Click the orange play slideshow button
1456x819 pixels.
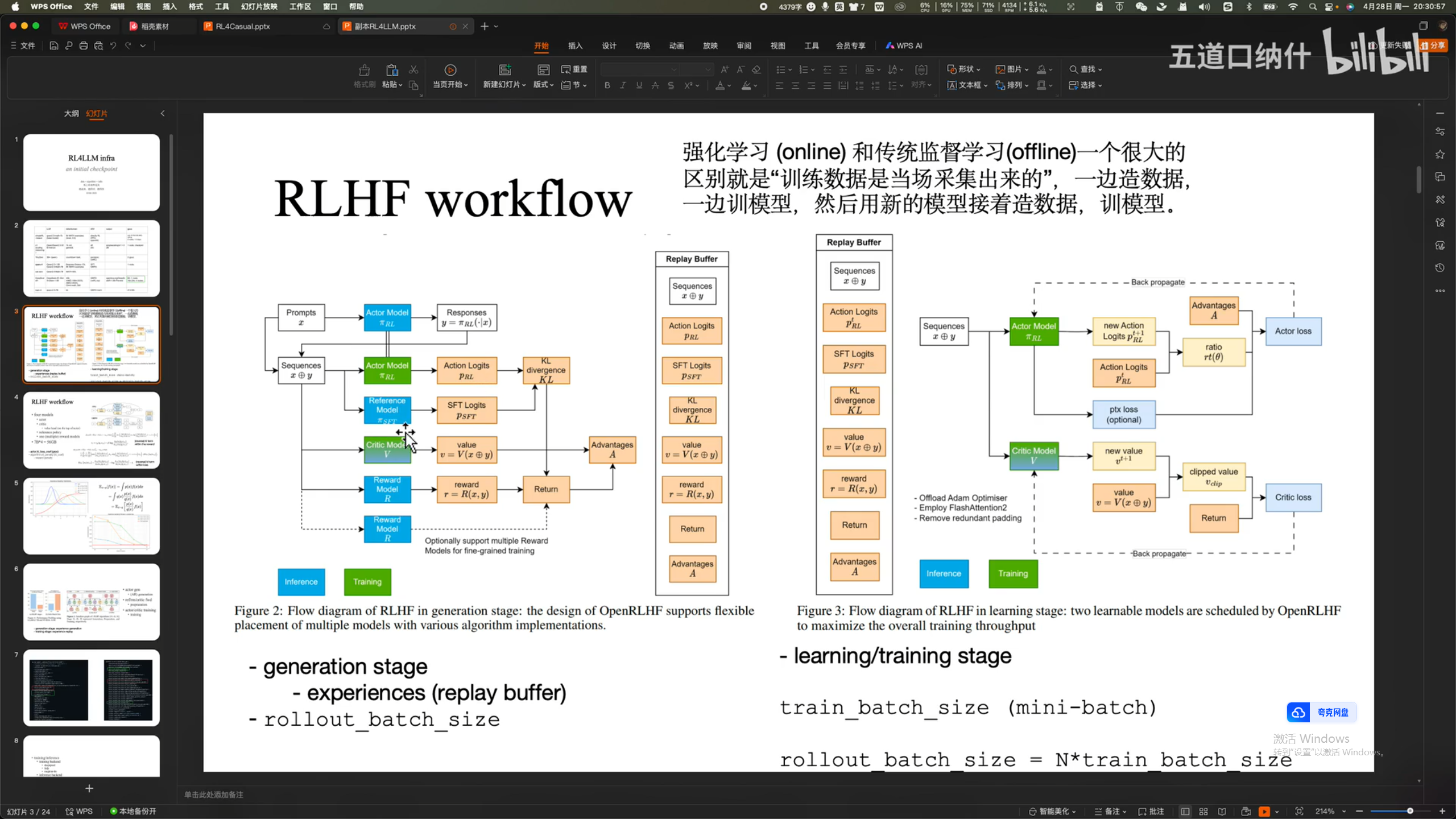[x=1264, y=812]
